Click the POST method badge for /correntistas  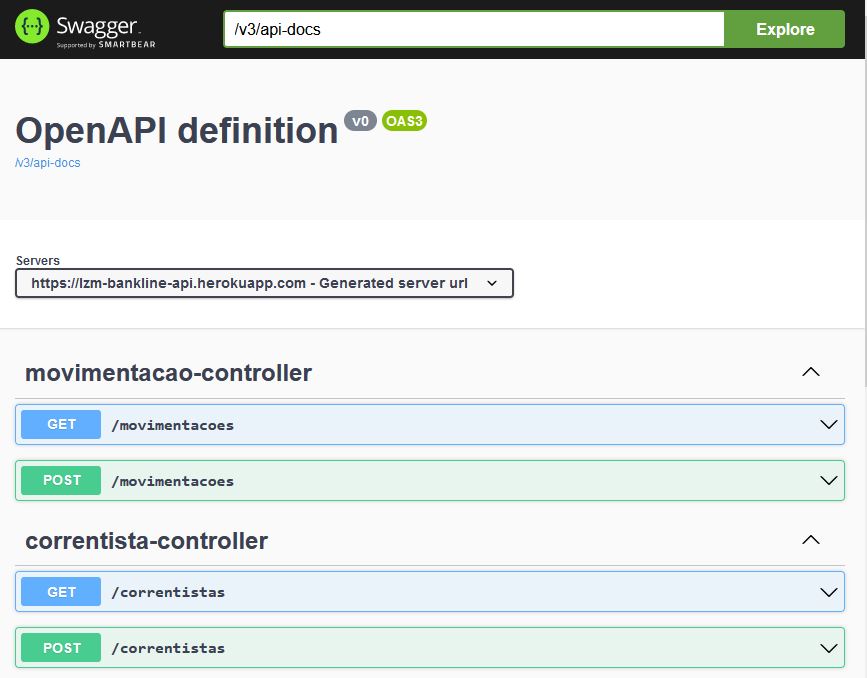click(61, 647)
